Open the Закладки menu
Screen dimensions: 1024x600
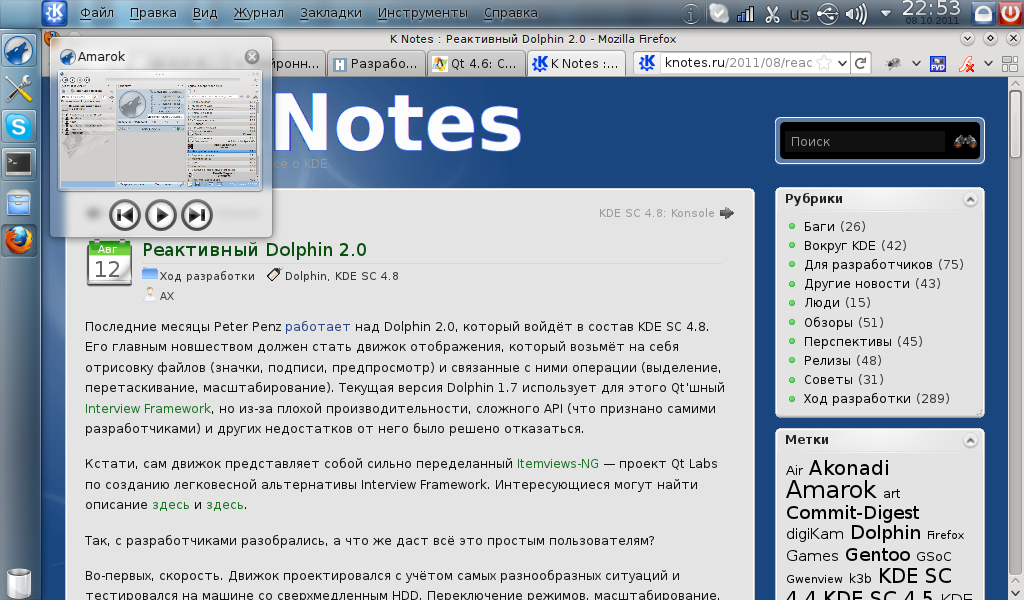330,12
